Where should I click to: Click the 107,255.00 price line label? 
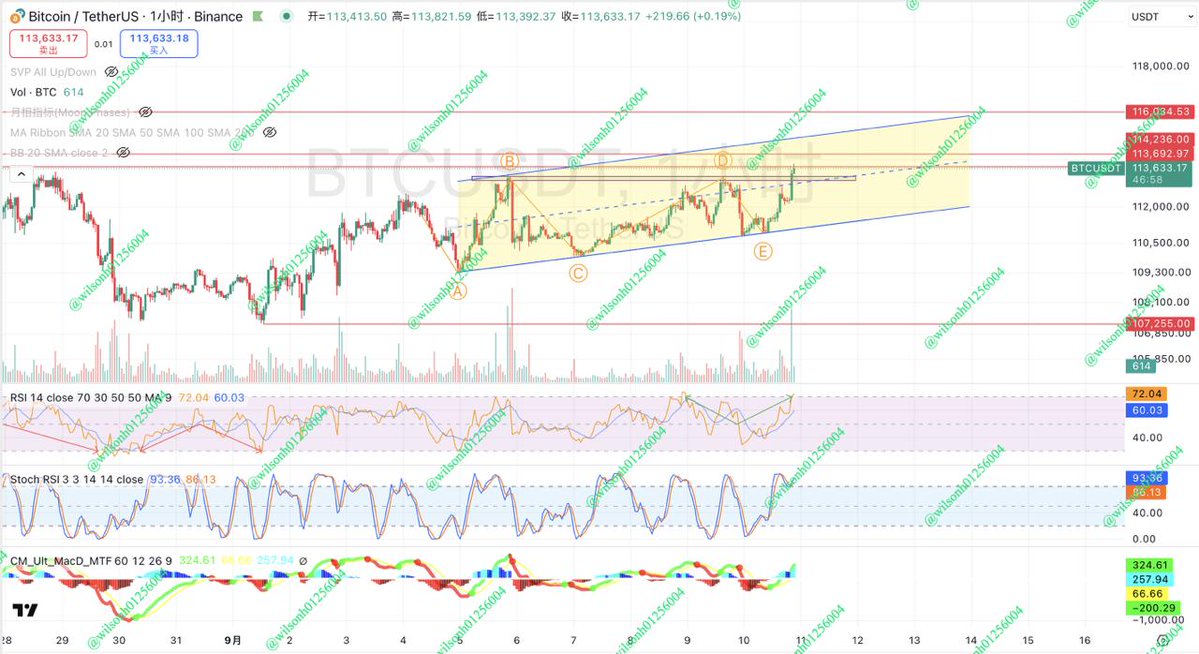pos(1160,324)
